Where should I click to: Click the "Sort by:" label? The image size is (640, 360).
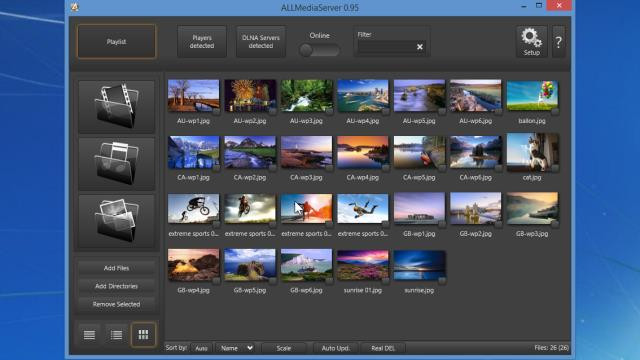(x=176, y=348)
